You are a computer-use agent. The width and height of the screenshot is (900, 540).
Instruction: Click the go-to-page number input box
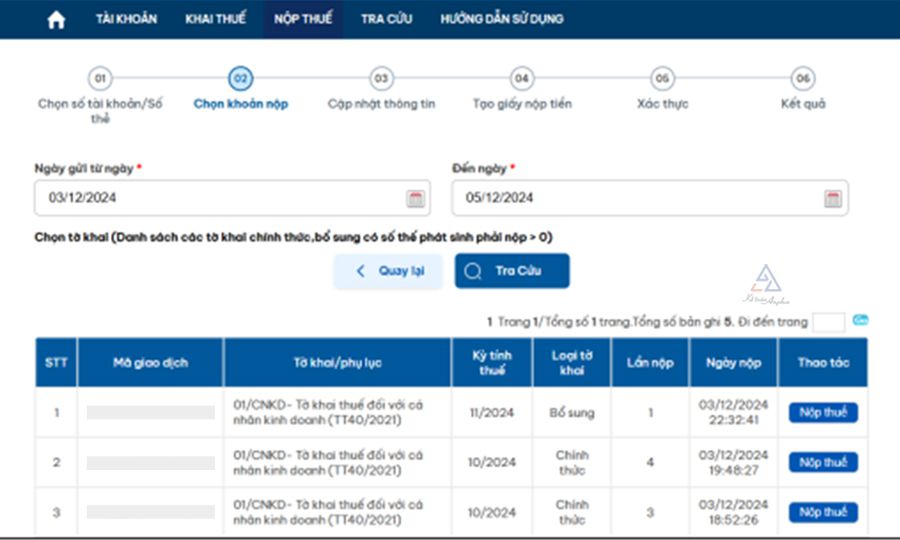(828, 322)
